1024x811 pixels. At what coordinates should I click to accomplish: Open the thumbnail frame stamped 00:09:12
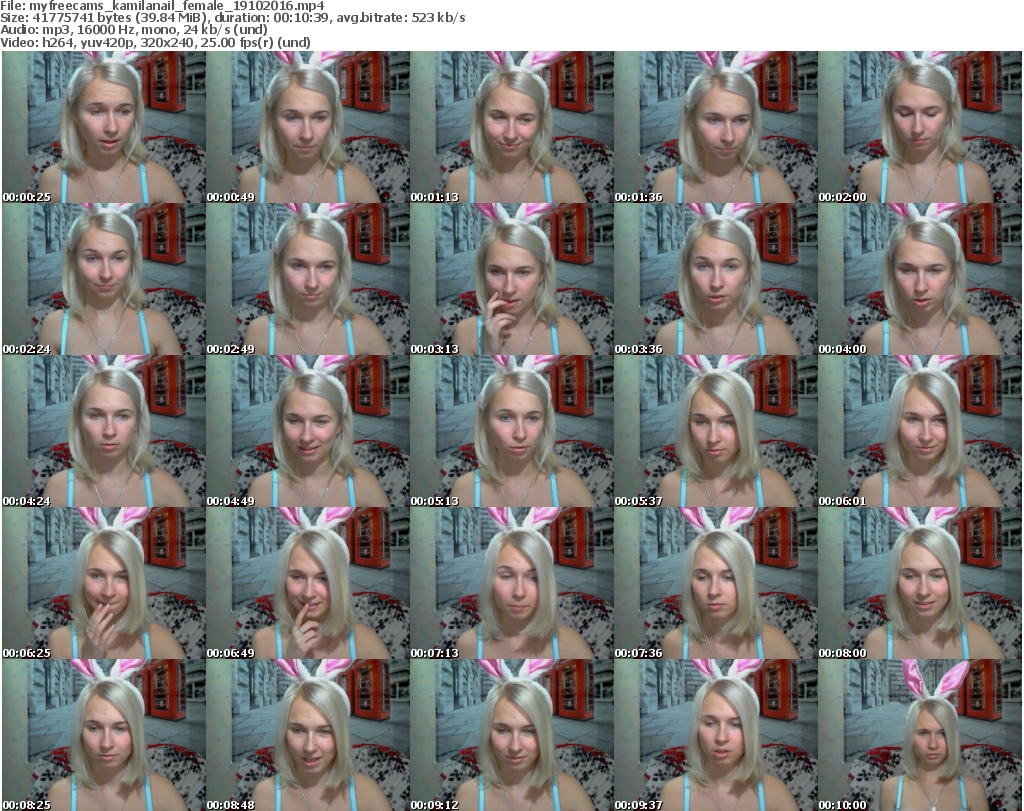click(512, 735)
